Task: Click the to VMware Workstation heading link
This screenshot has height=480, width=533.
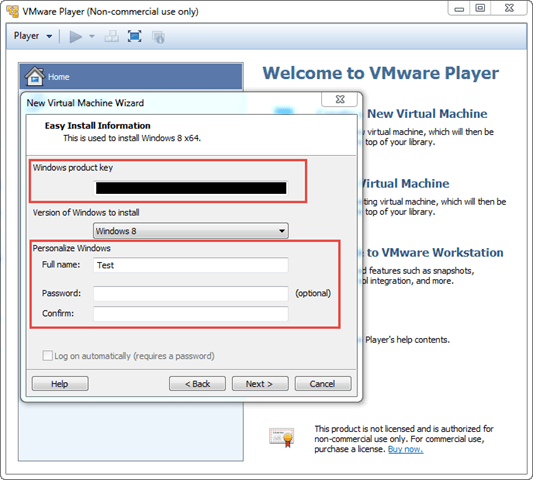Action: pyautogui.click(x=435, y=253)
